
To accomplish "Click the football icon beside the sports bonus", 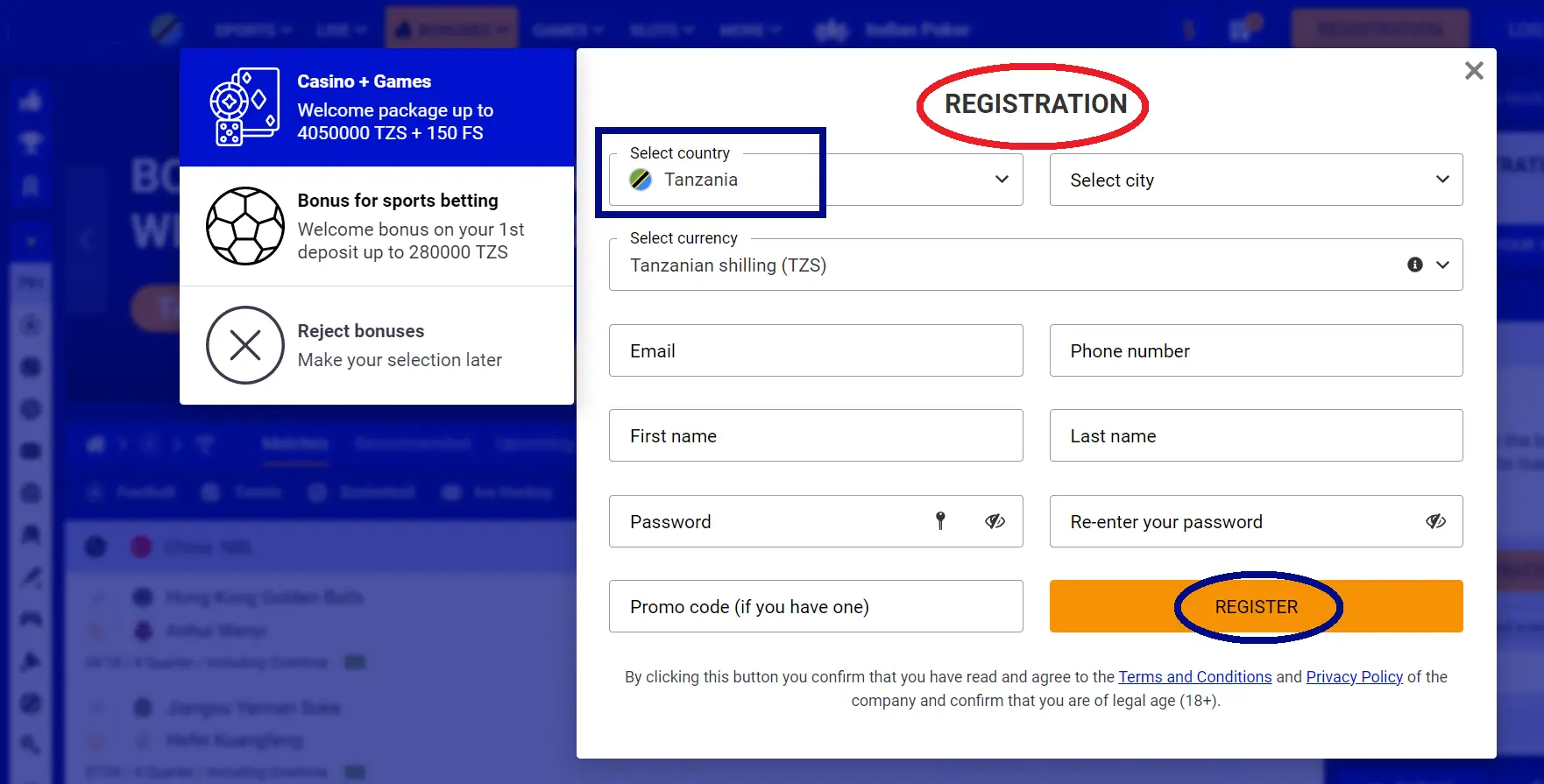I will coord(245,227).
